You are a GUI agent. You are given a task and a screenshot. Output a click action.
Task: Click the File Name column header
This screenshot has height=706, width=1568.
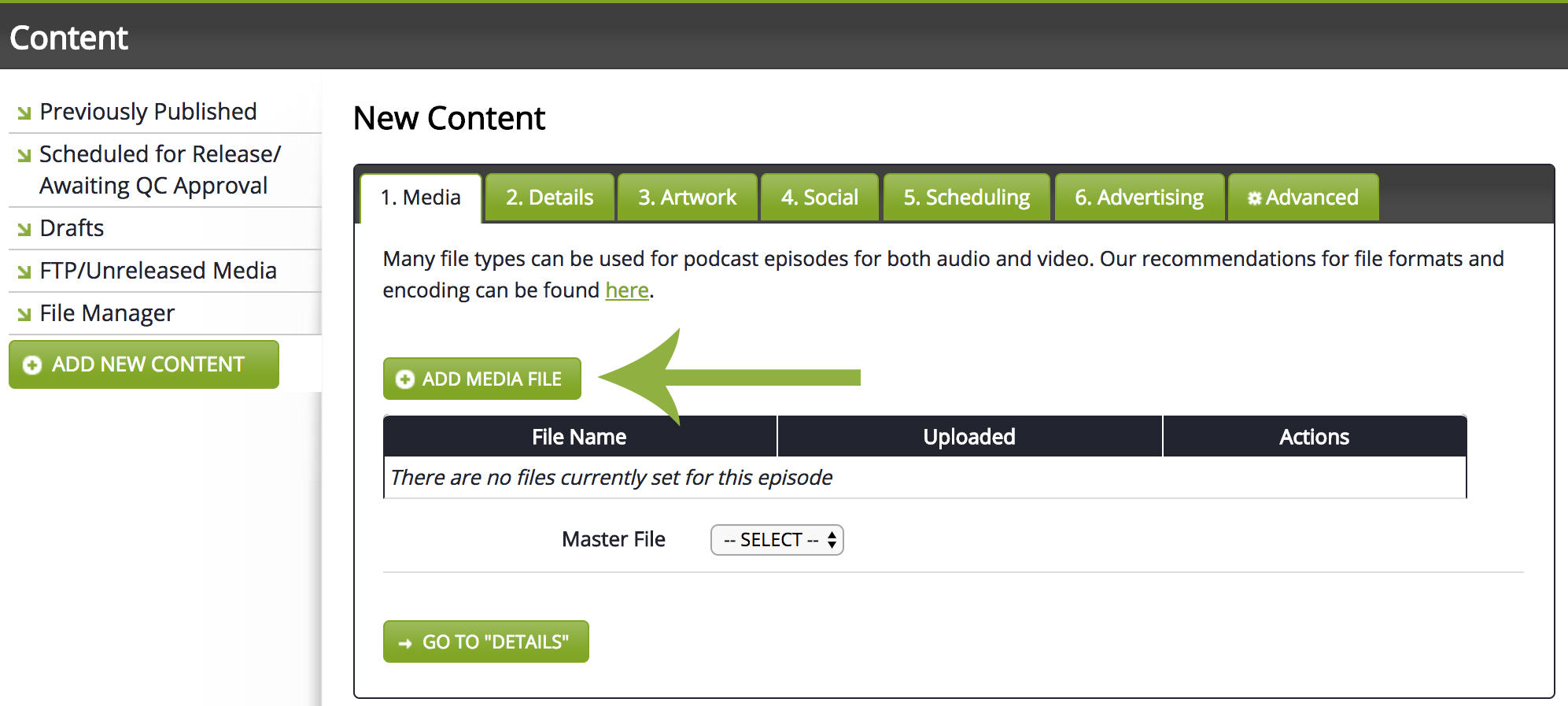pos(579,437)
